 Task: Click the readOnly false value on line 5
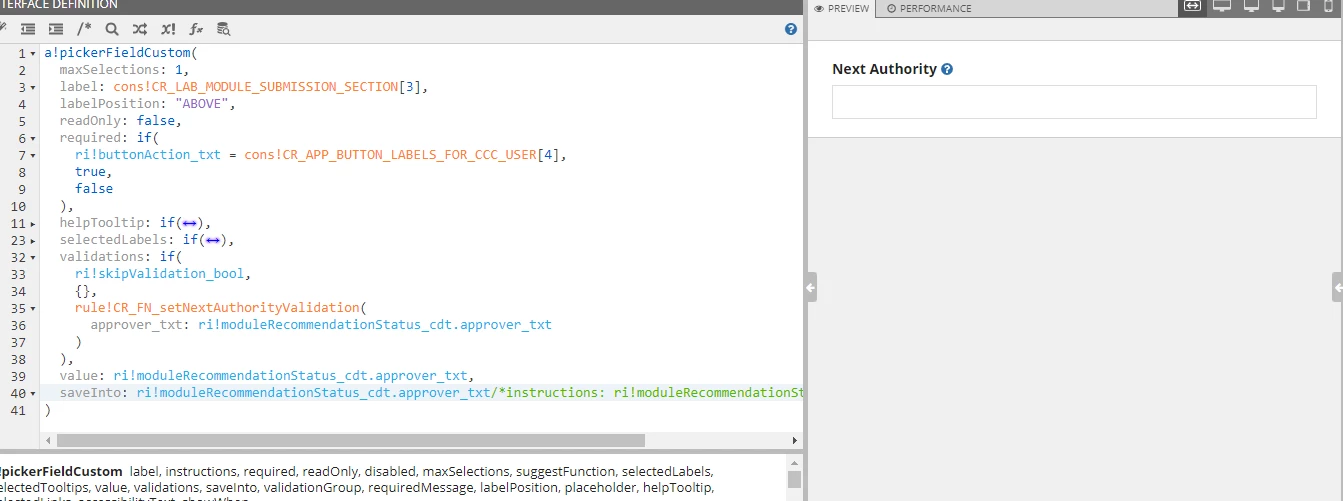point(156,121)
